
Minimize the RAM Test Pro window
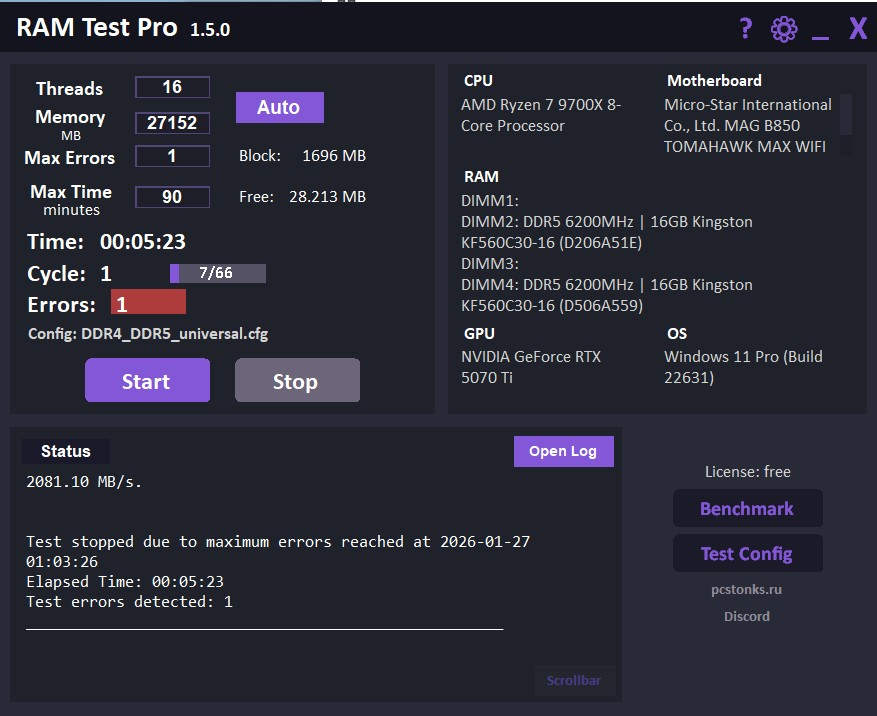820,37
